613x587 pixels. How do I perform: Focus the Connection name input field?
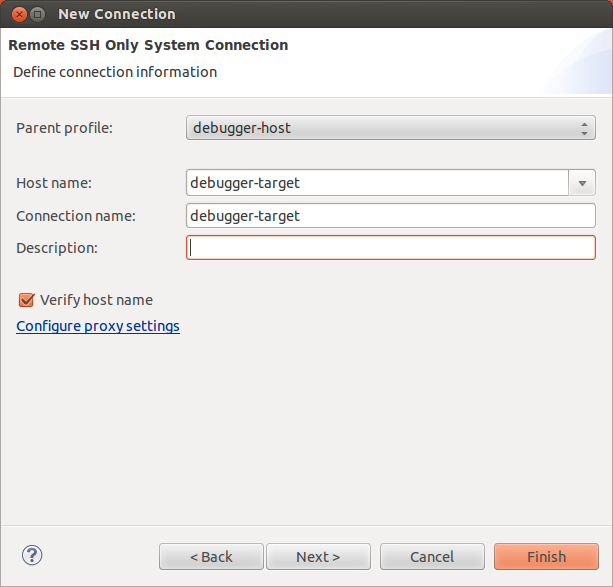point(391,215)
